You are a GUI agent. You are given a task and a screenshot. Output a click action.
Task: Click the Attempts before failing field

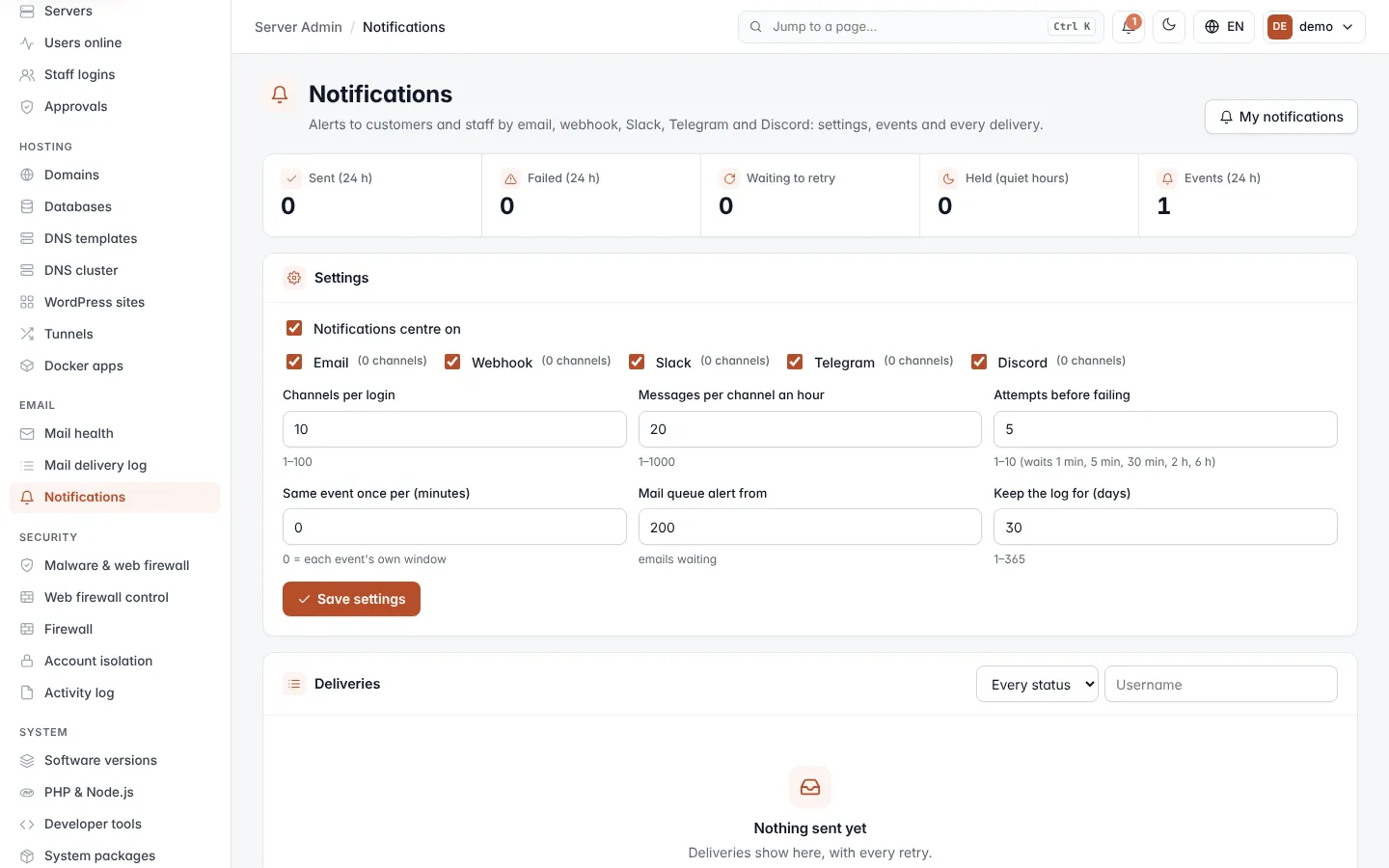pyautogui.click(x=1165, y=429)
